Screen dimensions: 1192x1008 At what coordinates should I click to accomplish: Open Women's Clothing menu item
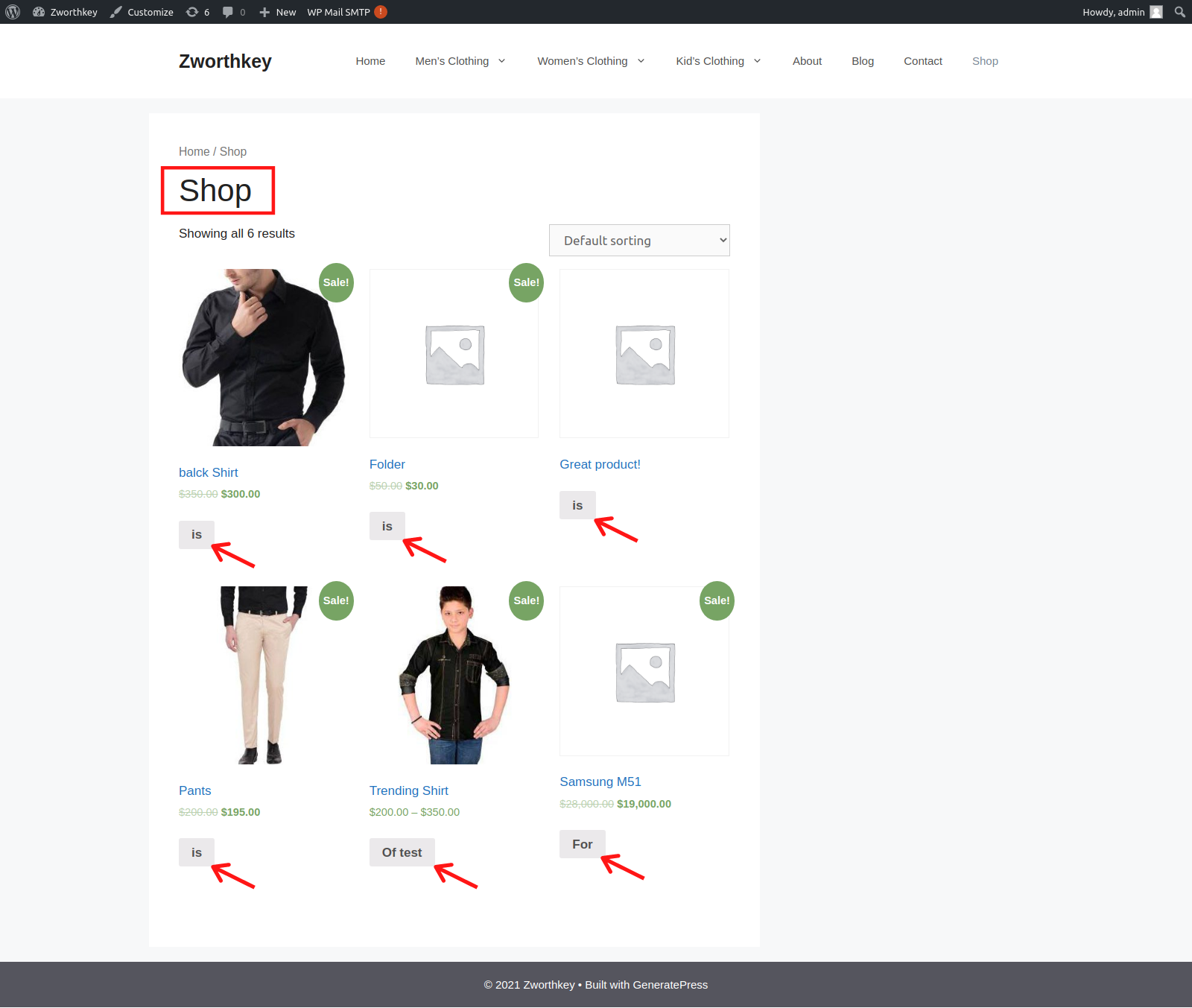click(x=583, y=61)
